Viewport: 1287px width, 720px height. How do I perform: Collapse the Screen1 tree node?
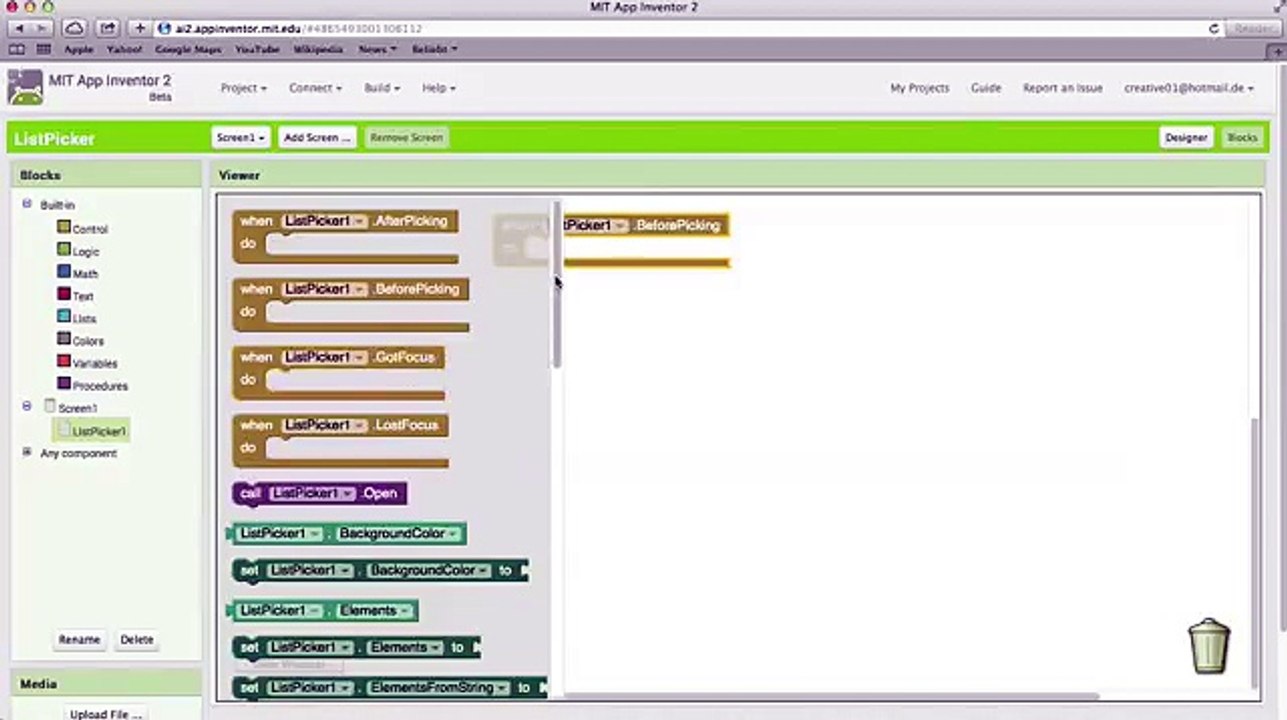(27, 406)
